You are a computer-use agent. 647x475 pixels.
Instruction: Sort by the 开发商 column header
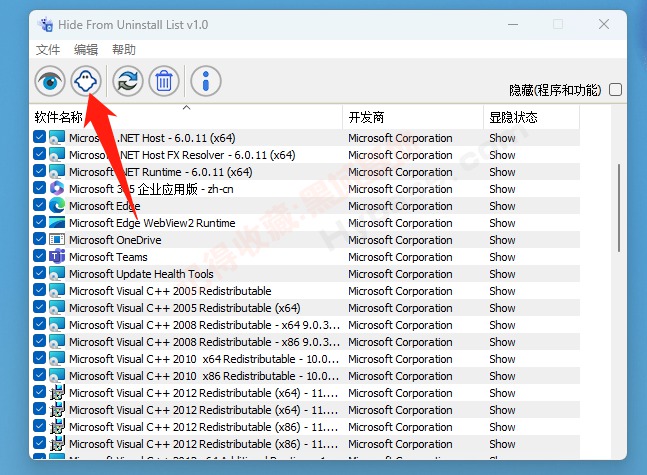click(413, 117)
